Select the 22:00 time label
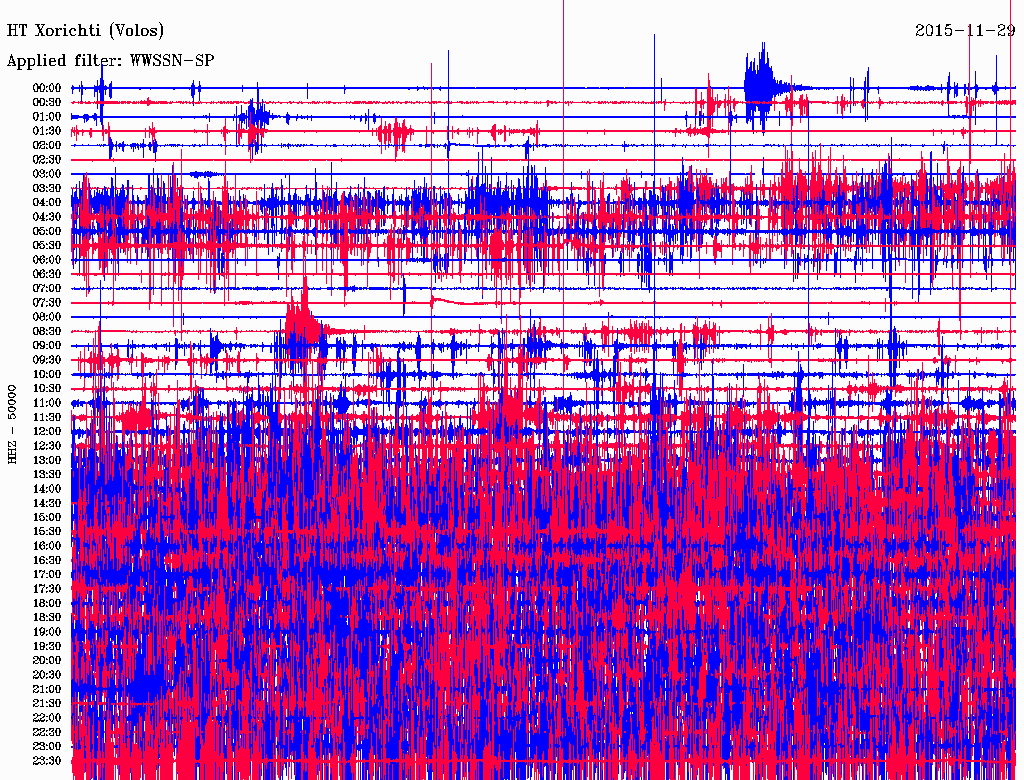This screenshot has height=780, width=1024. pos(47,718)
